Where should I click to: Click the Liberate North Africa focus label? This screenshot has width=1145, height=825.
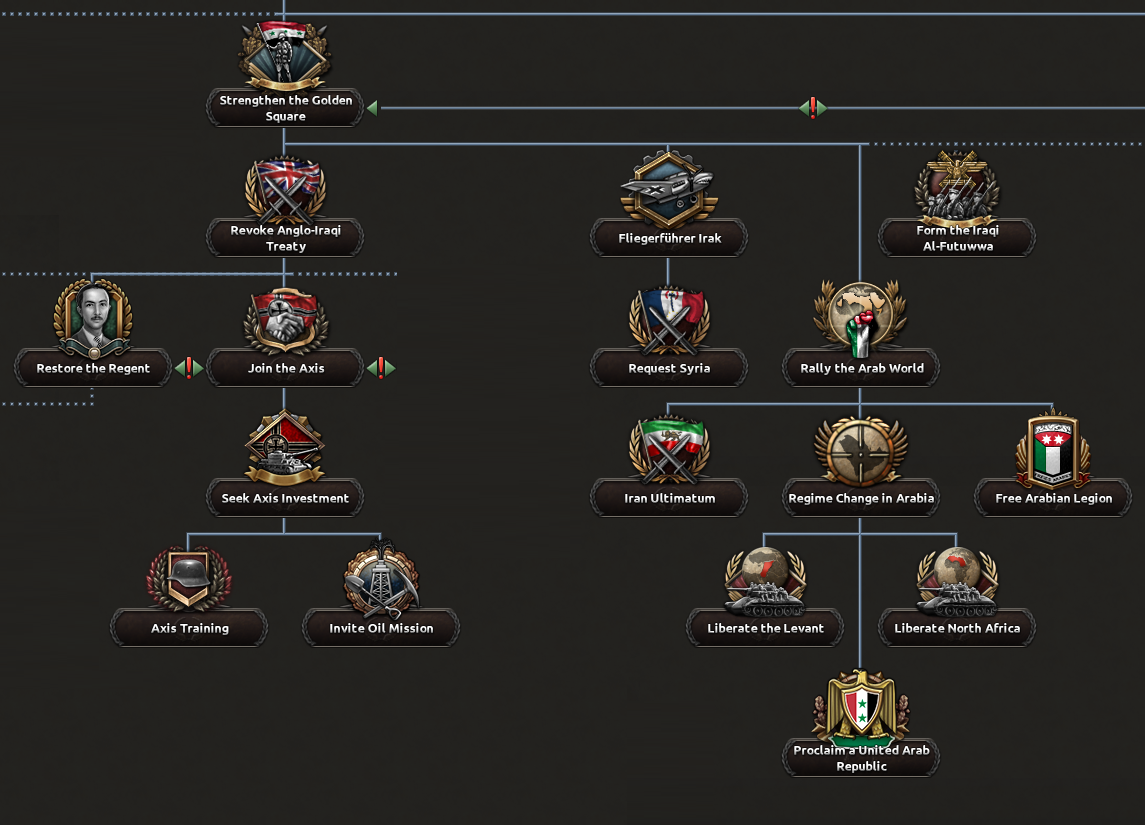coord(957,628)
